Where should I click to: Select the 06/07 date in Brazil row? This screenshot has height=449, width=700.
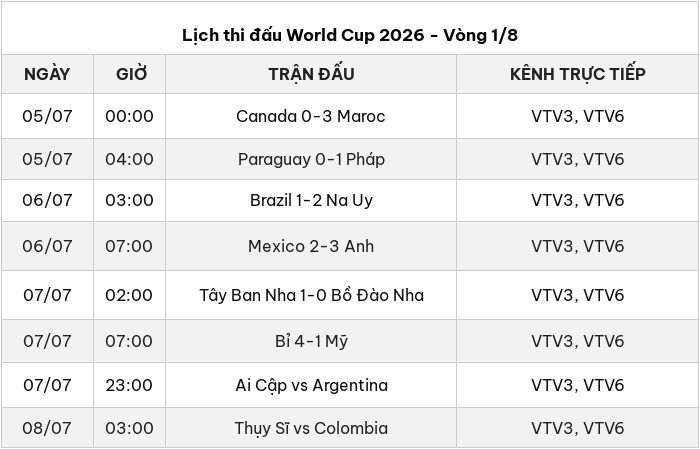tap(47, 200)
